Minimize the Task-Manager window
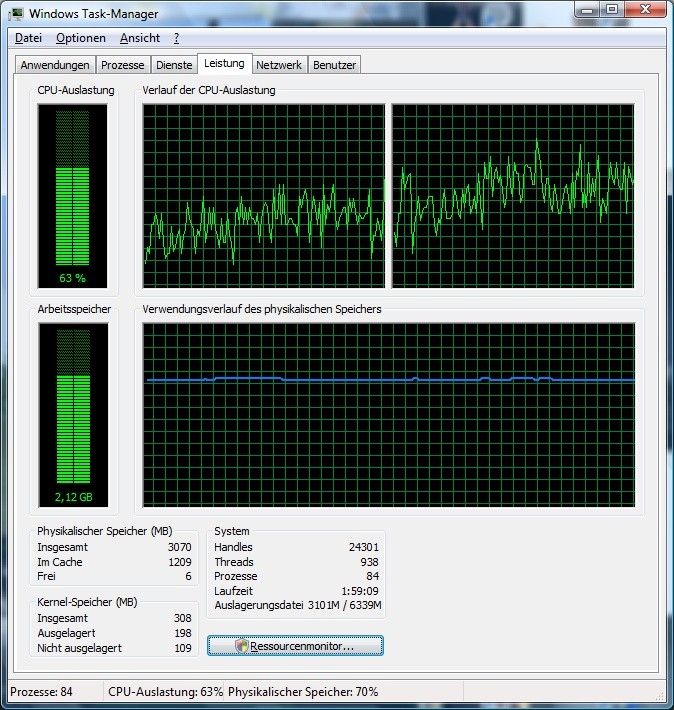Viewport: 674px width, 710px height. pyautogui.click(x=585, y=9)
